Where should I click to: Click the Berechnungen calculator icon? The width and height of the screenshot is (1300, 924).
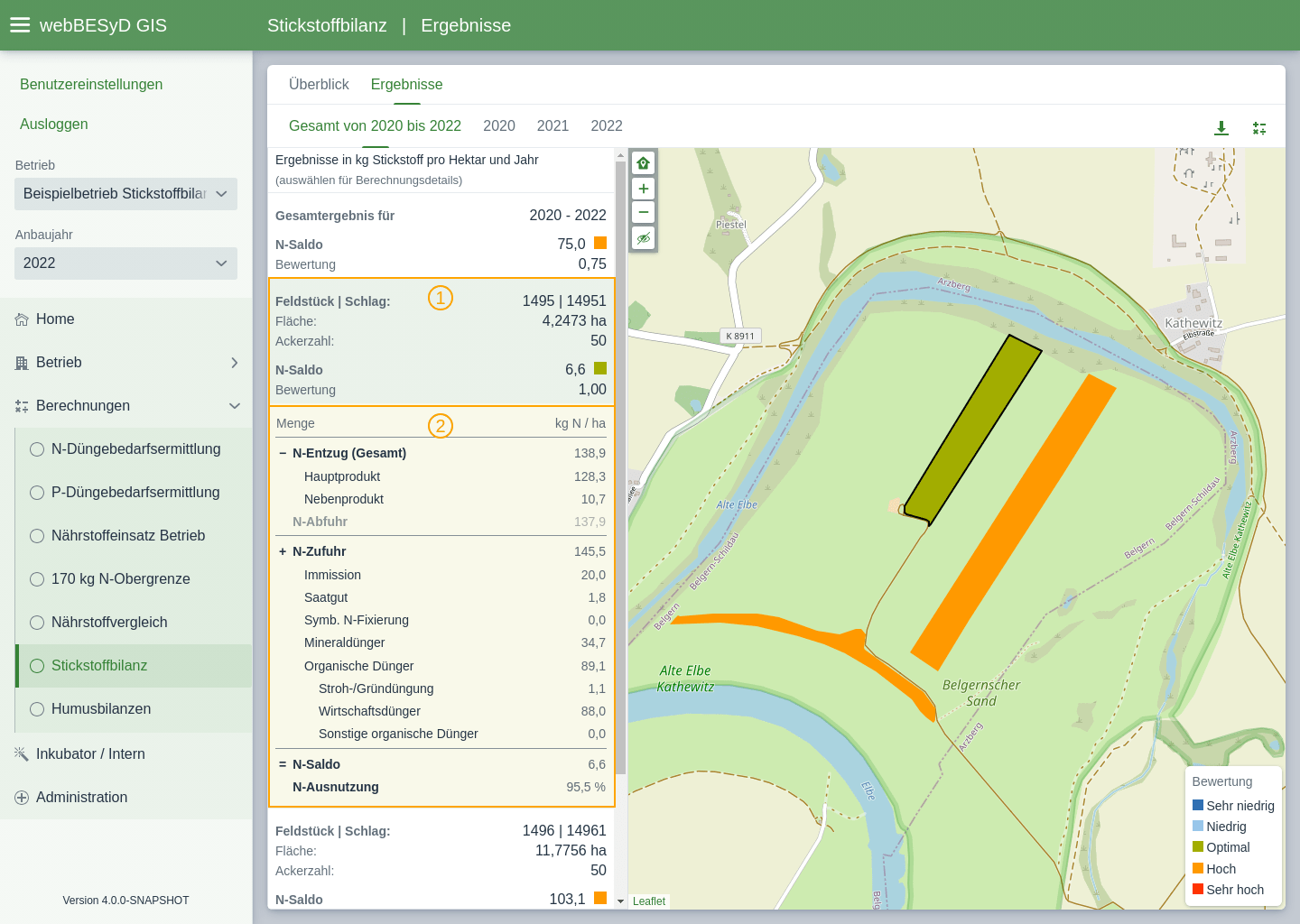pos(22,406)
